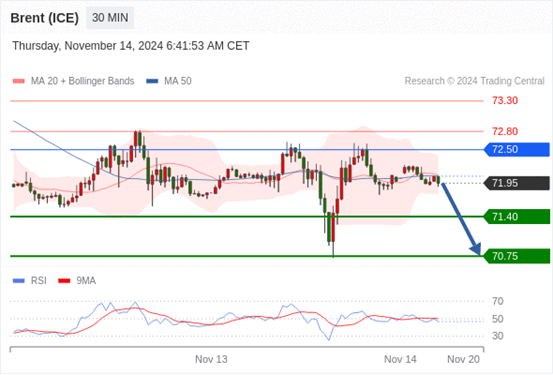Click the RSI 70 level label

click(x=498, y=301)
